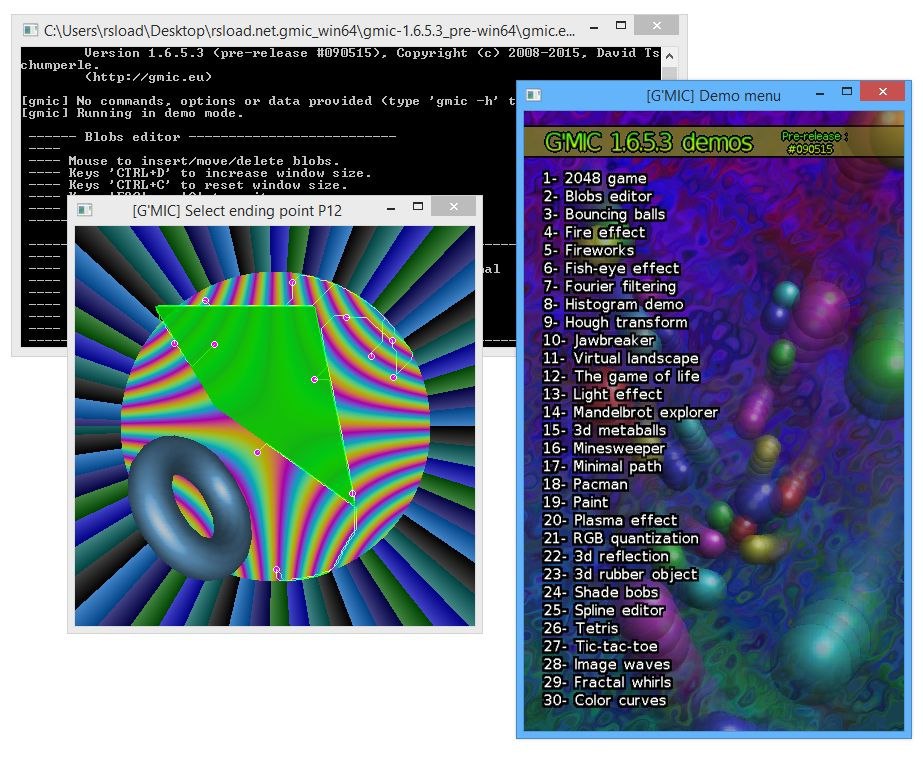The height and width of the screenshot is (759, 923).
Task: Start the '10- Jawbreaker' game
Action: [599, 340]
